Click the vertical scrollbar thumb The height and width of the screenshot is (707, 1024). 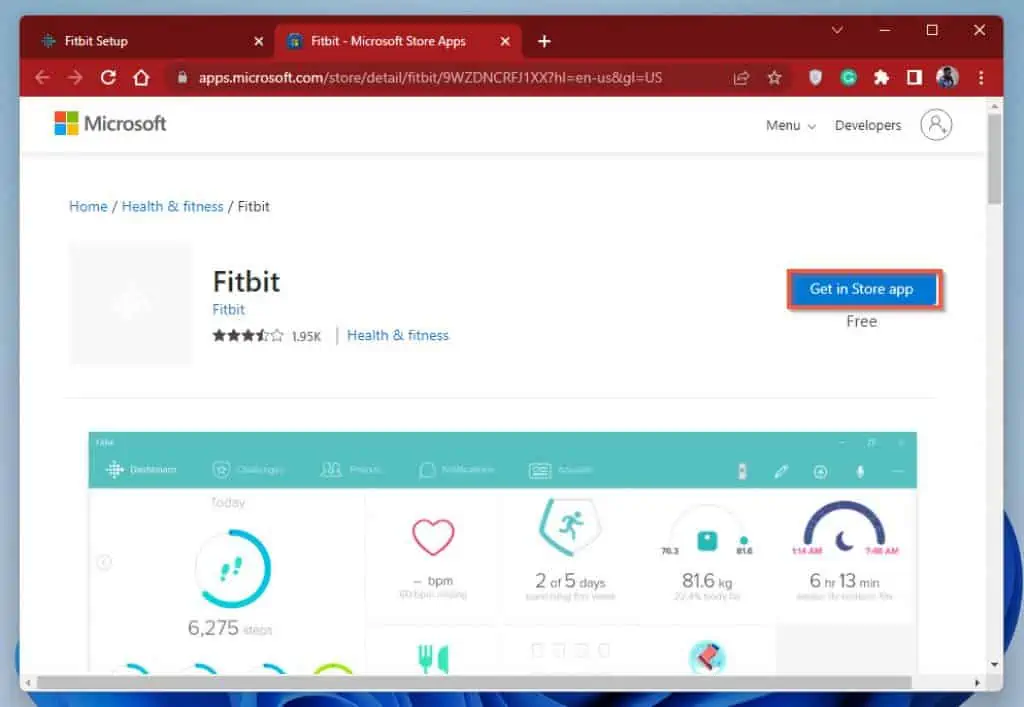tap(994, 159)
